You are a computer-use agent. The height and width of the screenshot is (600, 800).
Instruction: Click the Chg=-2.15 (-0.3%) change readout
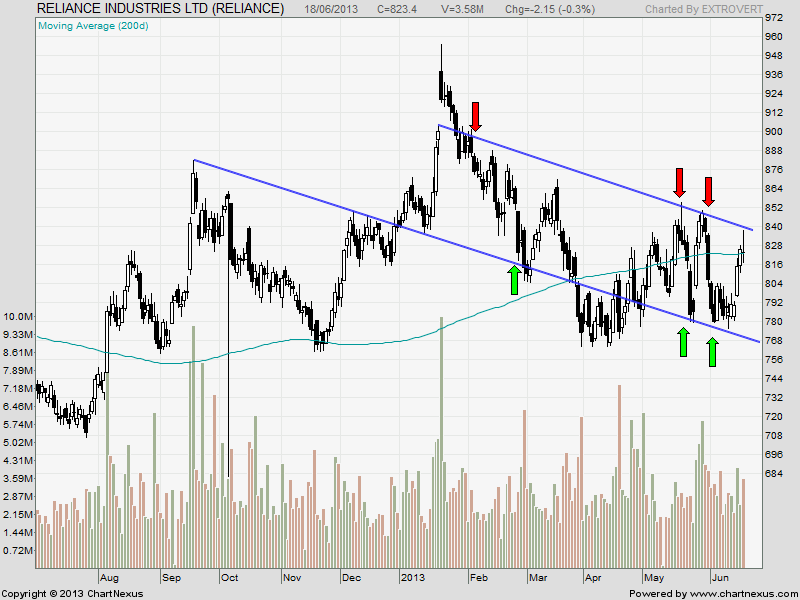549,9
